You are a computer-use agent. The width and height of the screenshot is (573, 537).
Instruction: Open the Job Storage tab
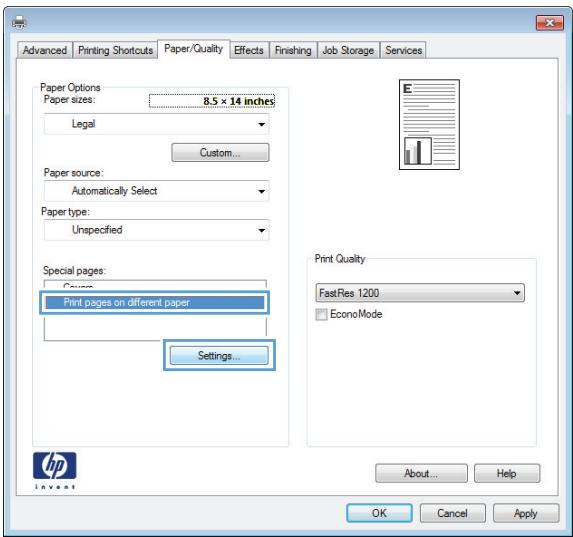pos(348,50)
